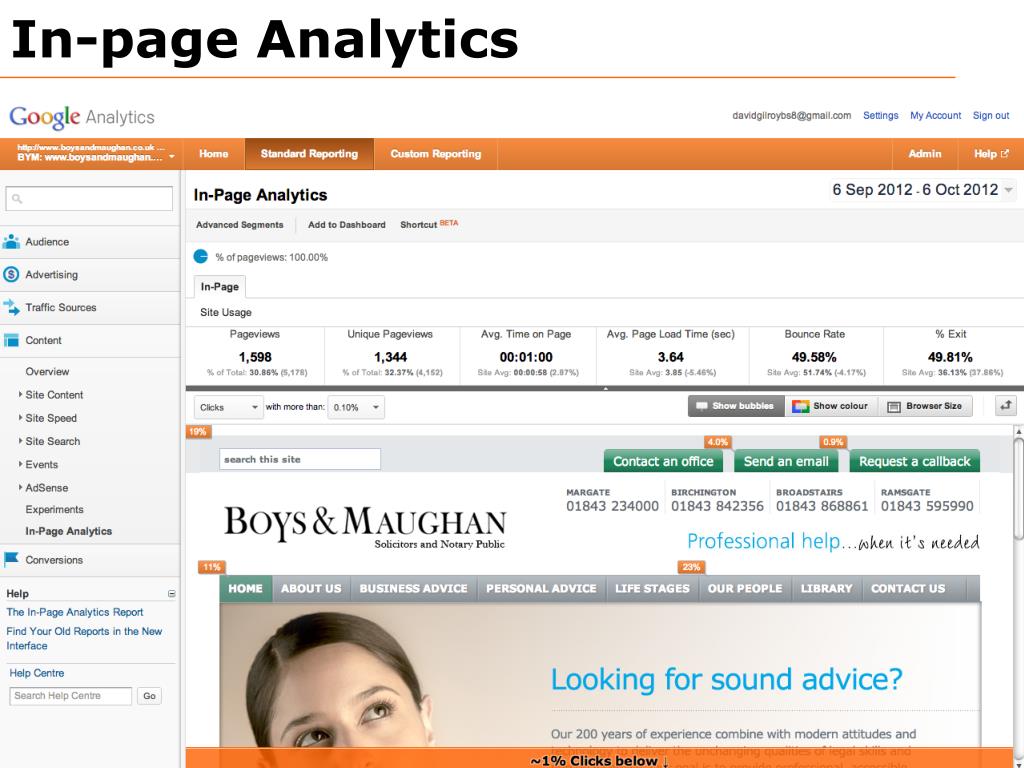Click the export arrow icon beside Browser Size
The width and height of the screenshot is (1024, 768).
click(x=1006, y=406)
